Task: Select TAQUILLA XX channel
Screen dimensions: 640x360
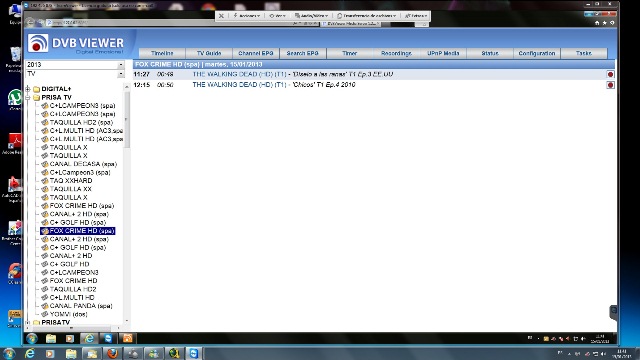Action: (71, 189)
